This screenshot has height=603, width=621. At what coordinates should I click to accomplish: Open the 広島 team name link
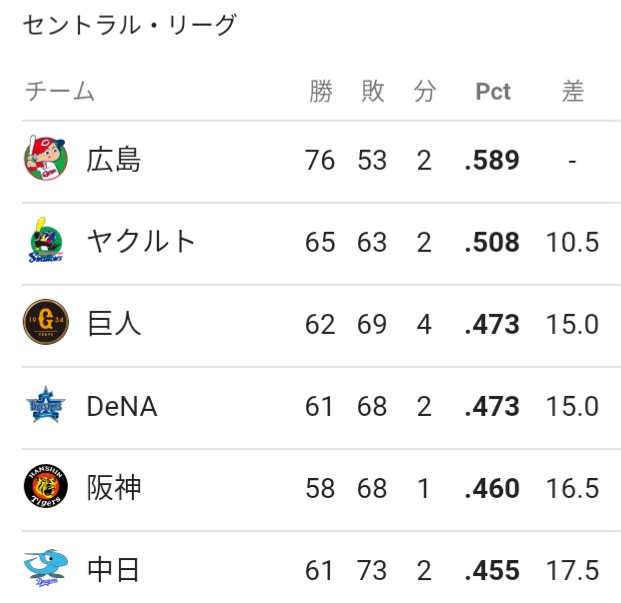[114, 160]
